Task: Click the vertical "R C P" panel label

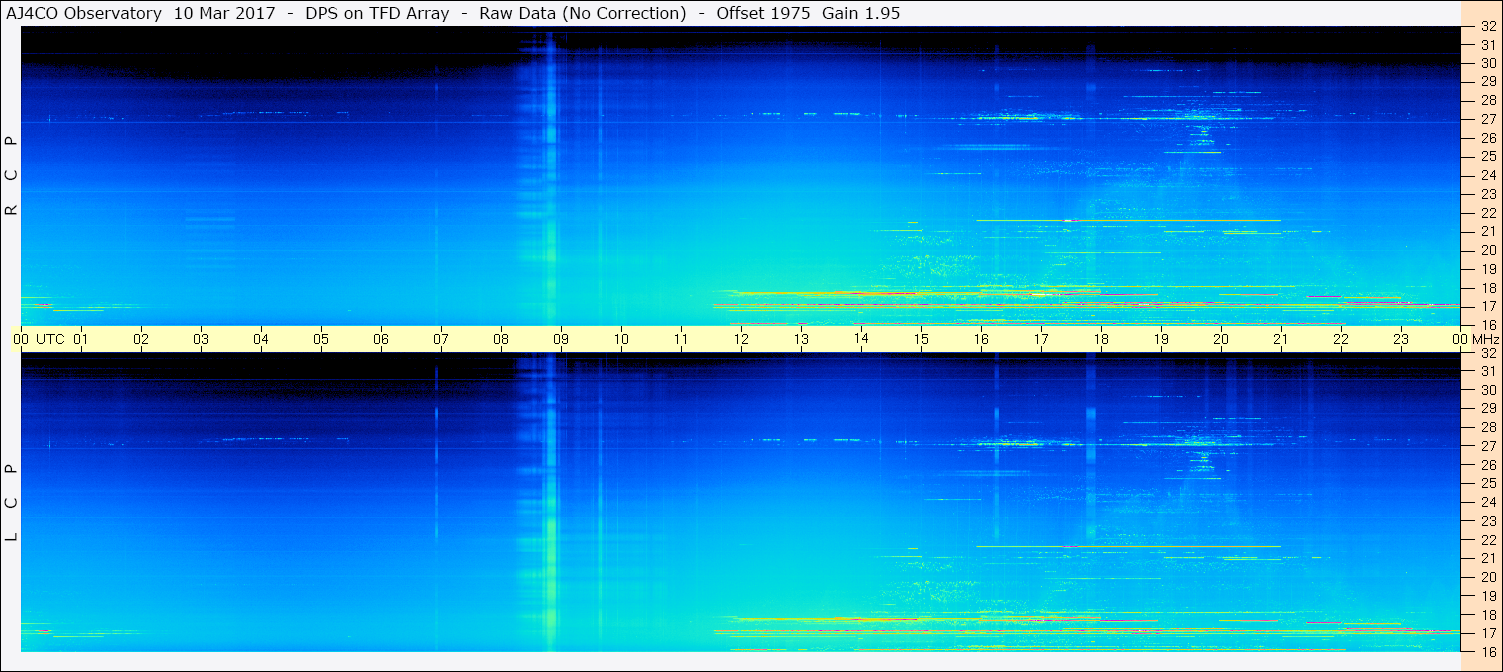Action: (x=12, y=176)
